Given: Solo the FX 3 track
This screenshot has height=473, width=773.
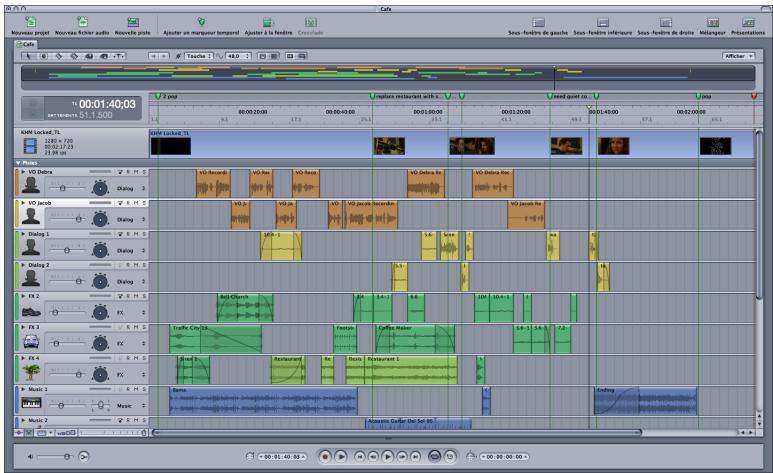Looking at the screenshot, I should click(144, 327).
